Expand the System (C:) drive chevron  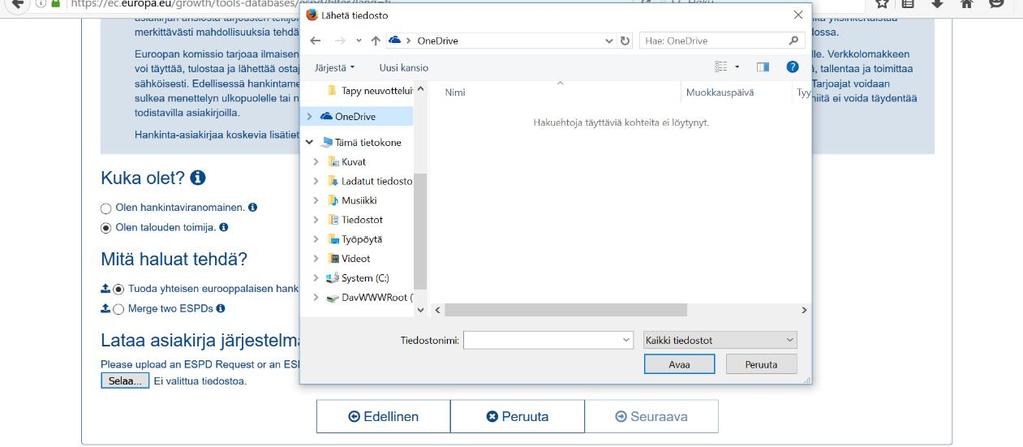click(316, 278)
